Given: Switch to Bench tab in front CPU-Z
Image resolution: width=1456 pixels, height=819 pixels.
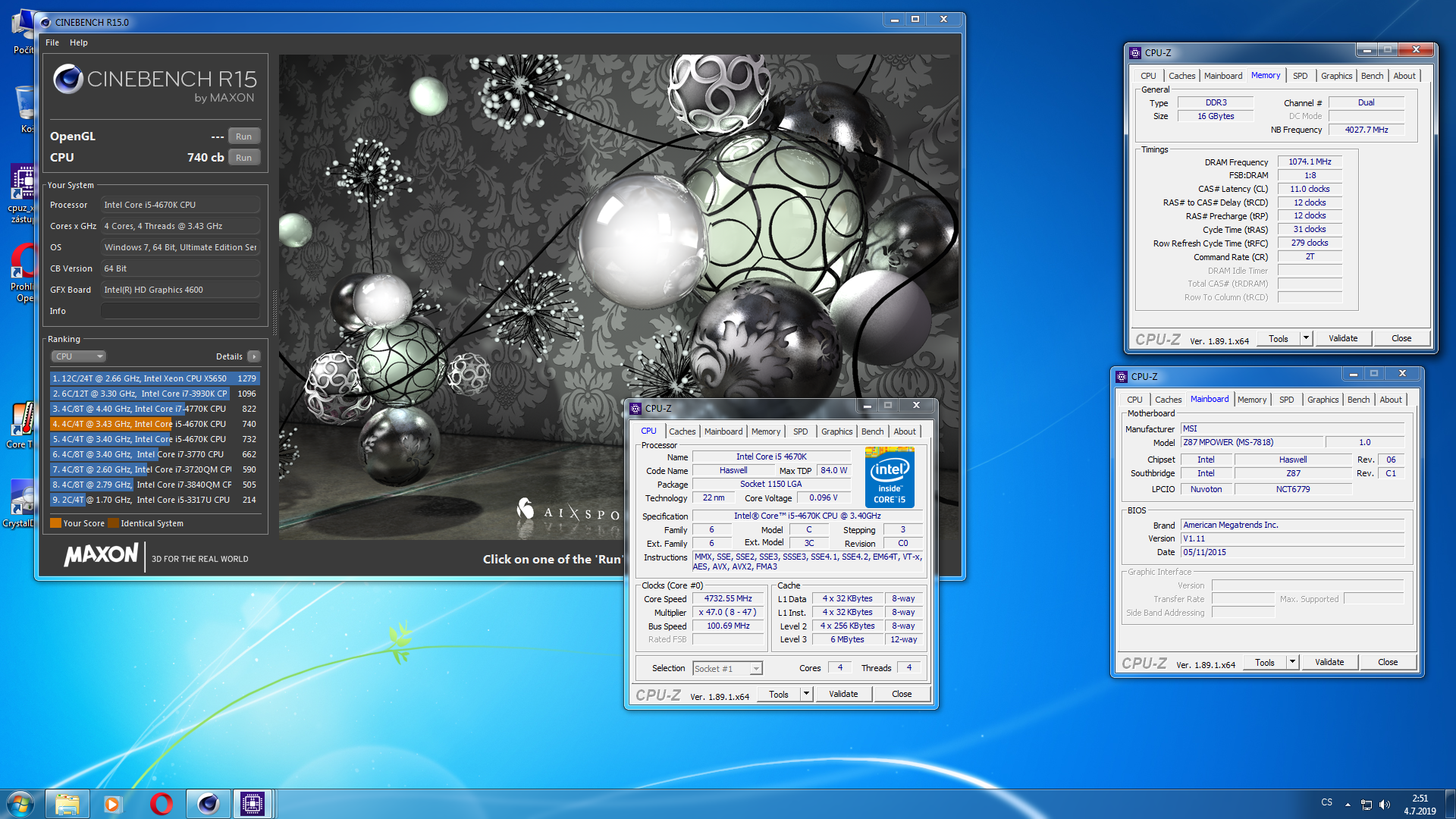Looking at the screenshot, I should click(872, 431).
